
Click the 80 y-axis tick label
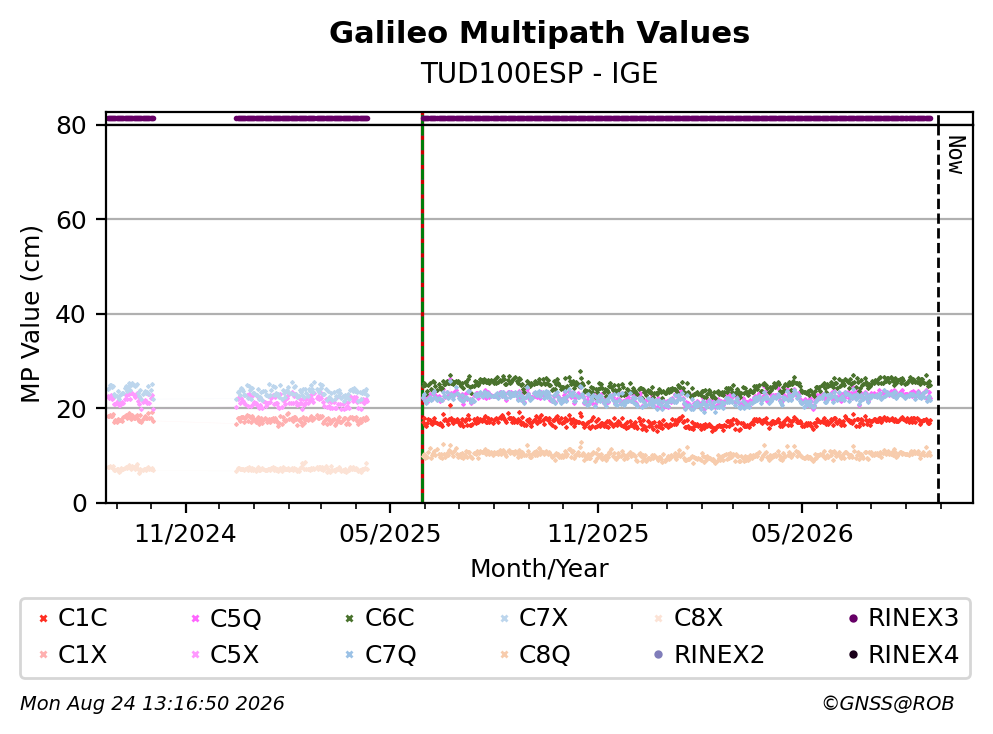[x=71, y=125]
